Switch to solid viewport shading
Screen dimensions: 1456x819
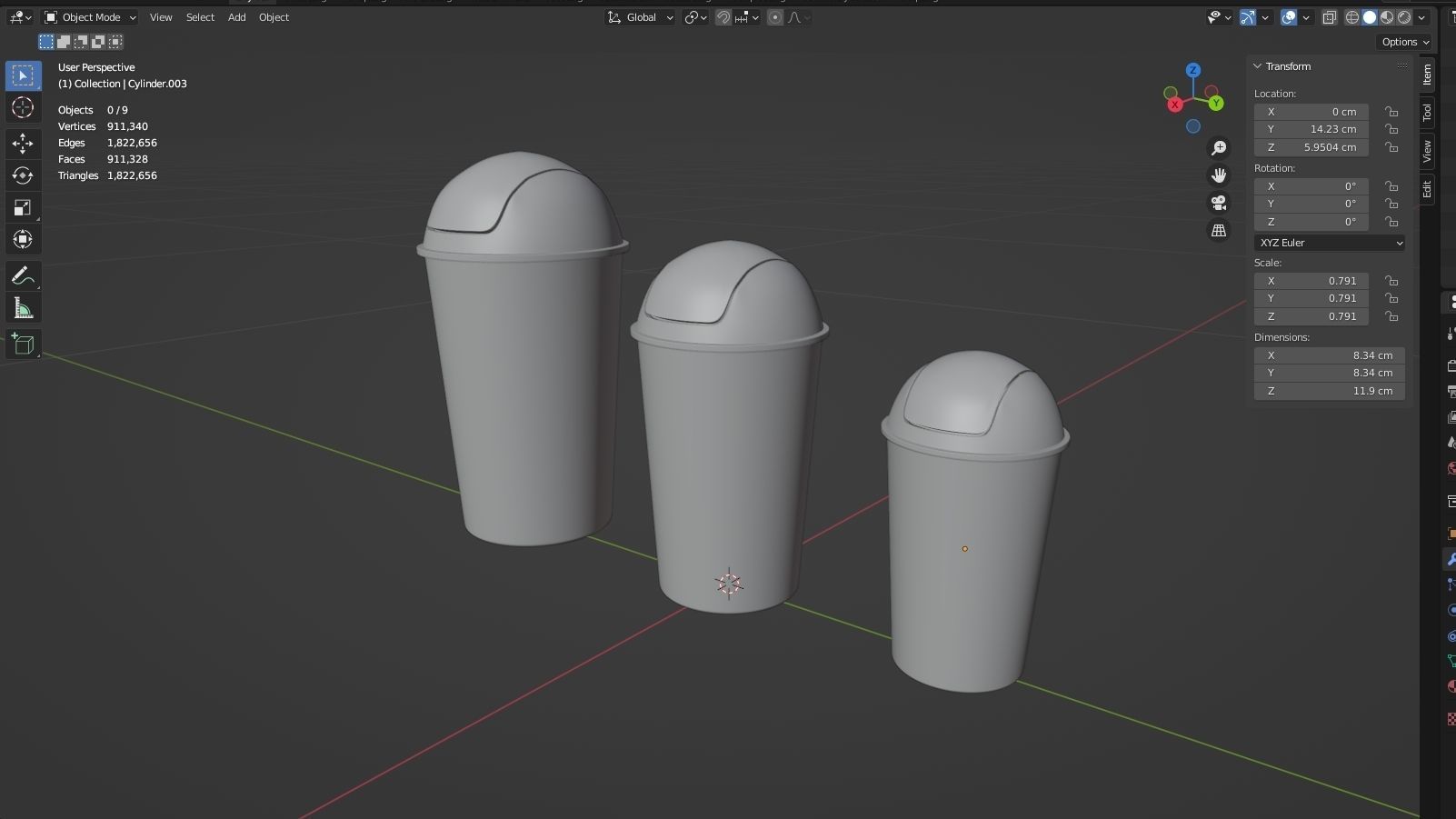coord(1370,17)
